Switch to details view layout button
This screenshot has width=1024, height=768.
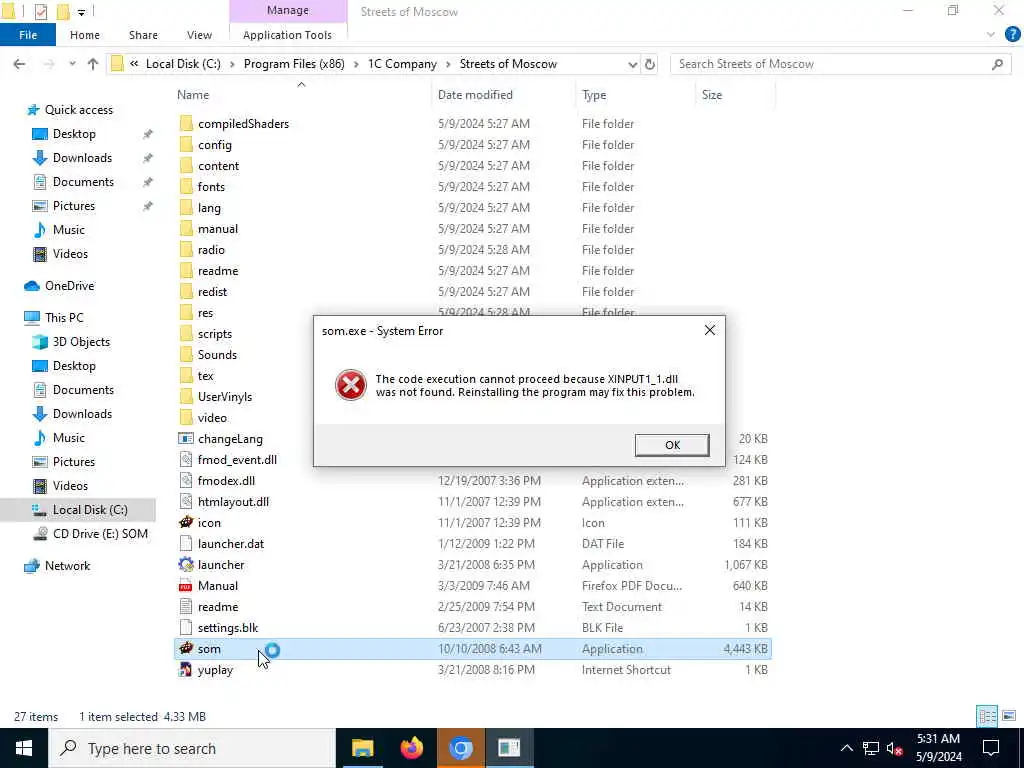click(x=987, y=716)
